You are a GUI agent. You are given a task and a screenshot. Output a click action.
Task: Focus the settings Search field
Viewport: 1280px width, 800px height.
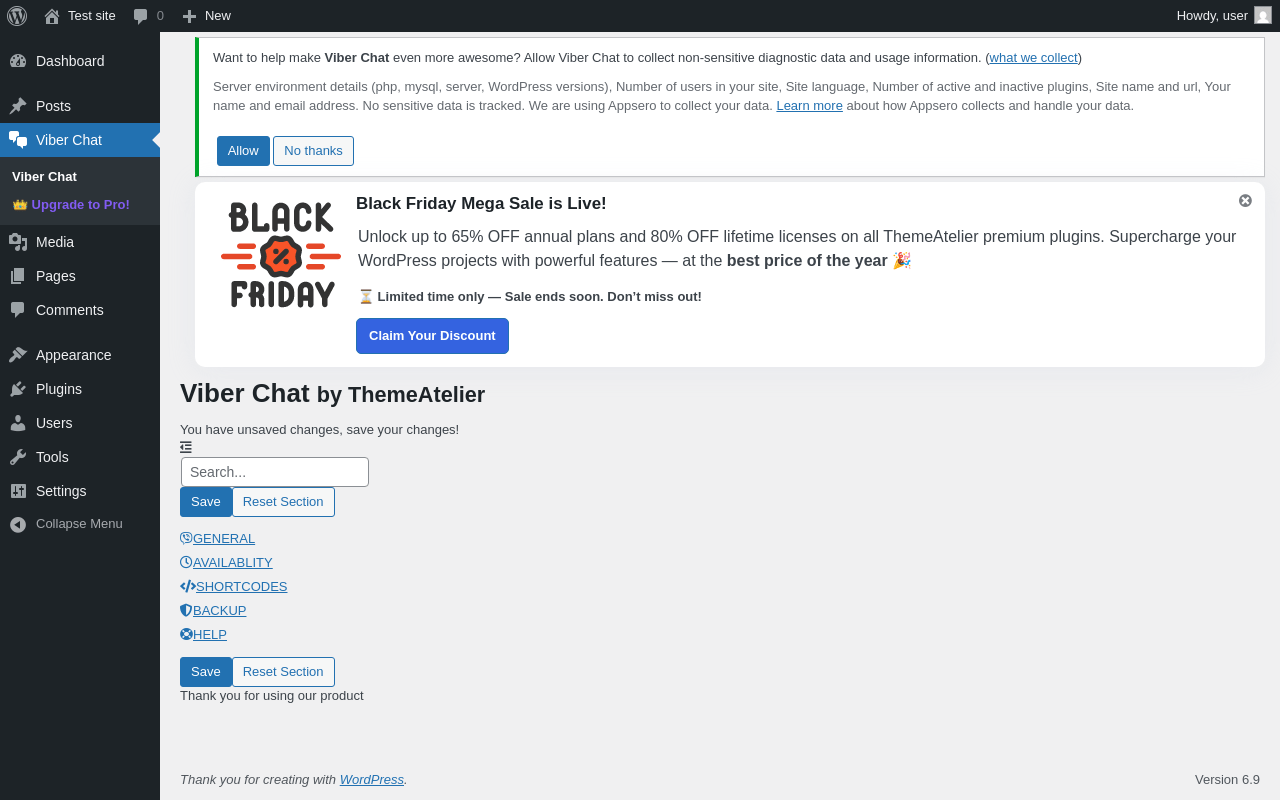[x=275, y=472]
